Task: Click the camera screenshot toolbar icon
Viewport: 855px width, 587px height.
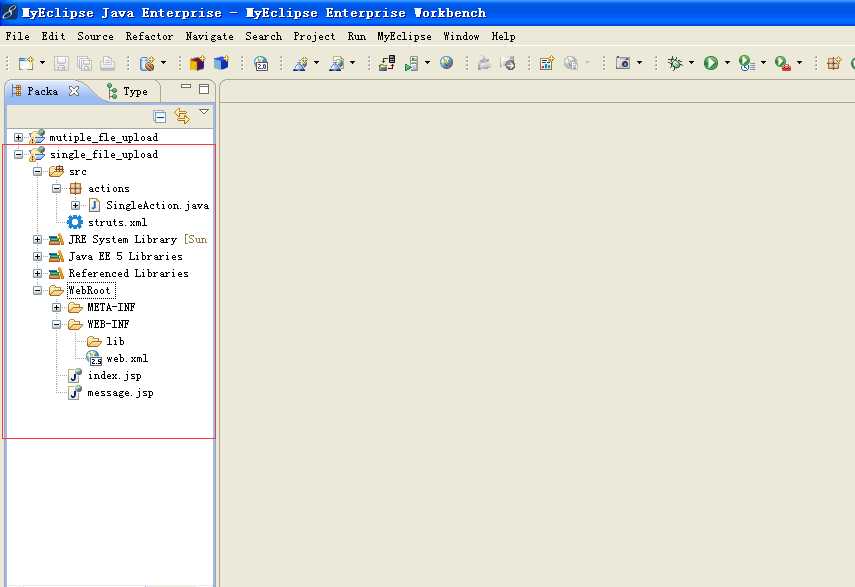Action: (x=623, y=63)
